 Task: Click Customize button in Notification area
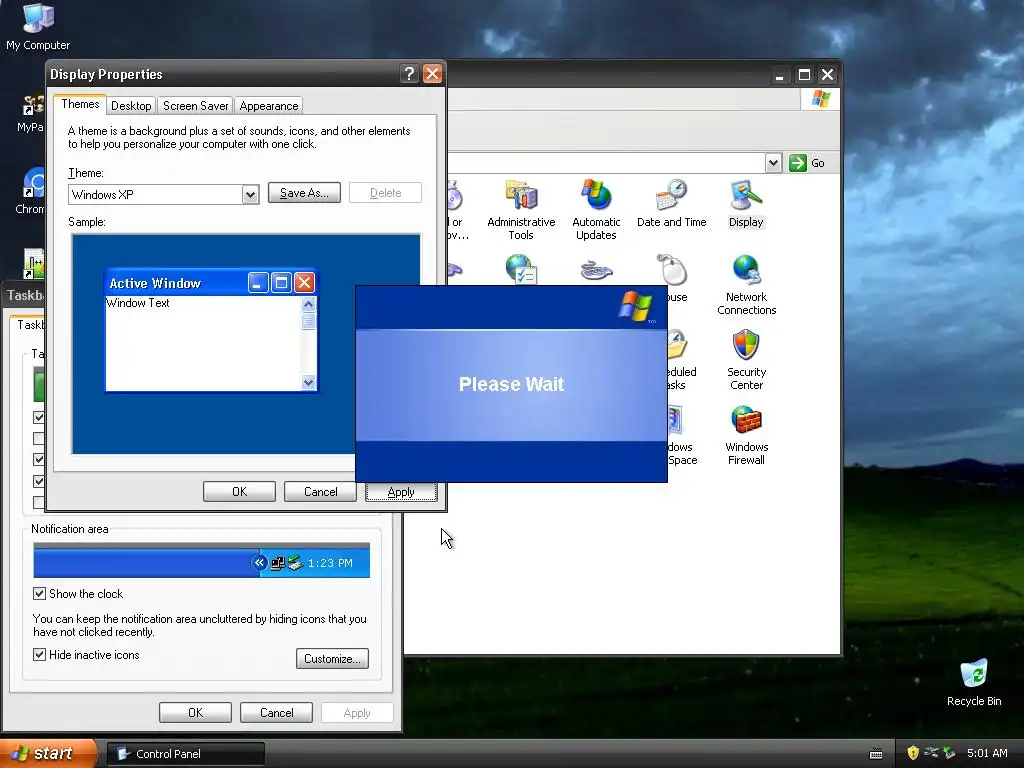pos(332,658)
